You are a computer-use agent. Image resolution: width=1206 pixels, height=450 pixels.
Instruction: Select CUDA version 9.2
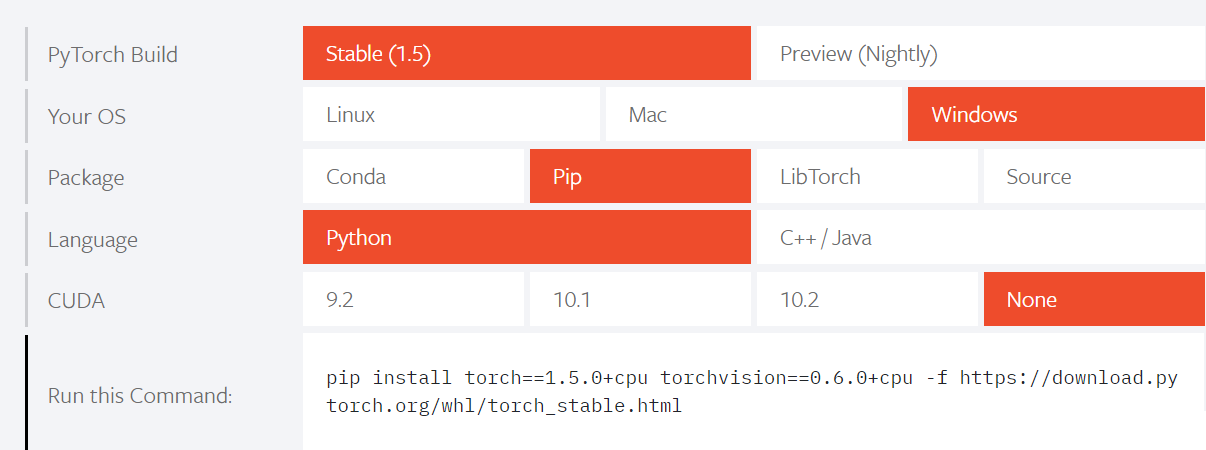coord(413,300)
